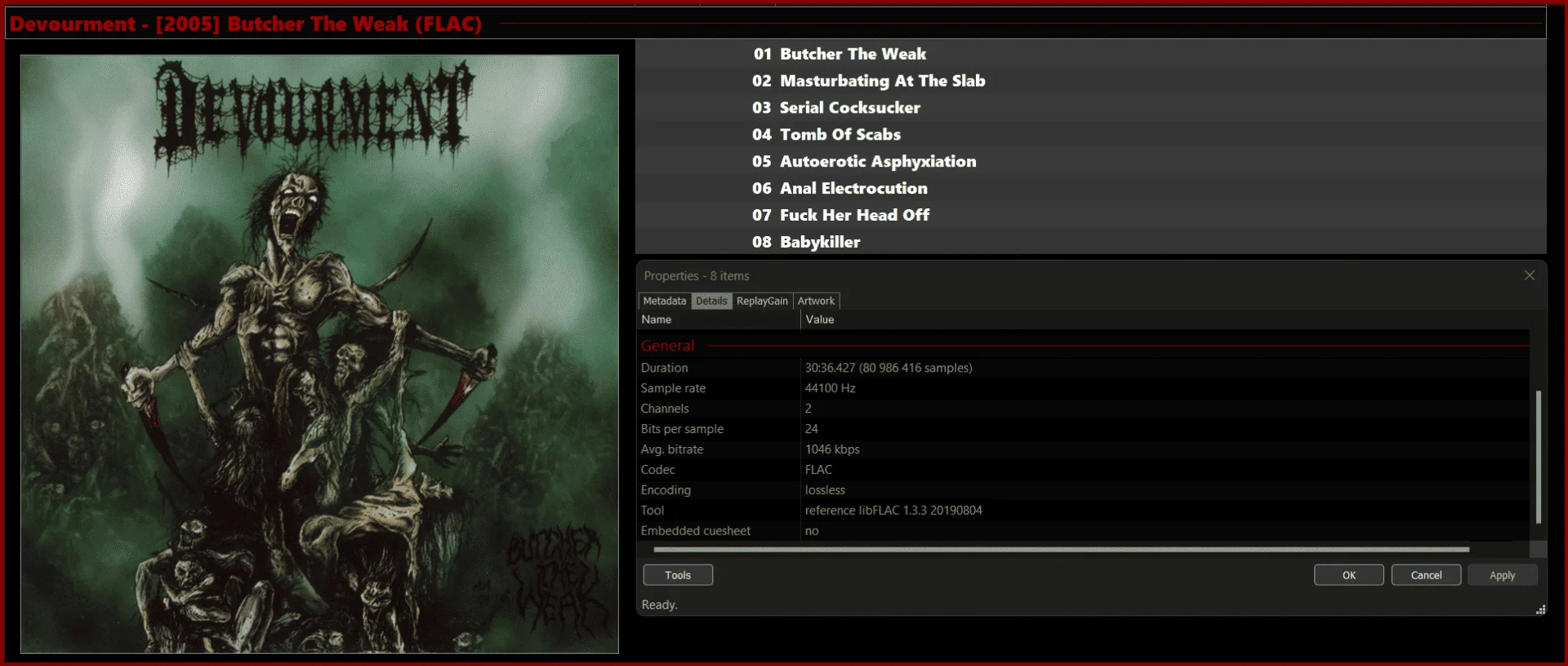Click the Cancel button

tap(1426, 575)
